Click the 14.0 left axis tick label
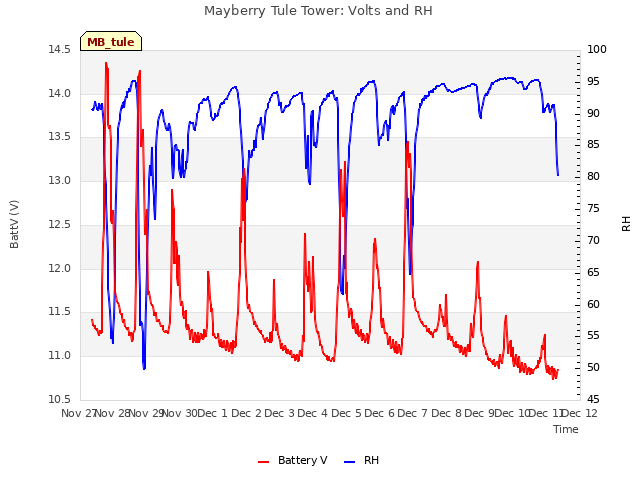 [59, 93]
